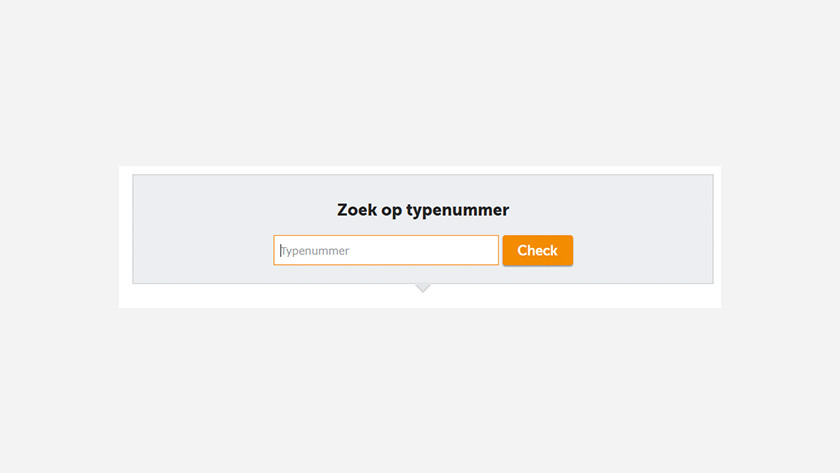Click the word 'op' in the heading
840x473 pixels.
392,211
